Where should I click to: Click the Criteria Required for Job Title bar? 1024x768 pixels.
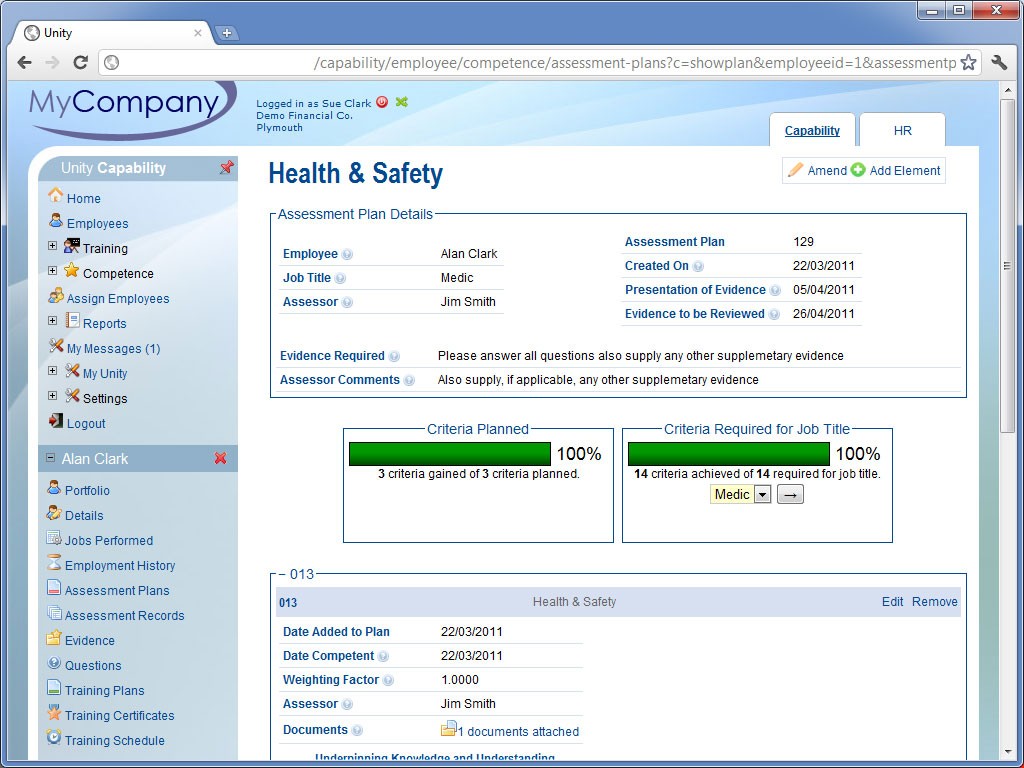click(x=728, y=454)
